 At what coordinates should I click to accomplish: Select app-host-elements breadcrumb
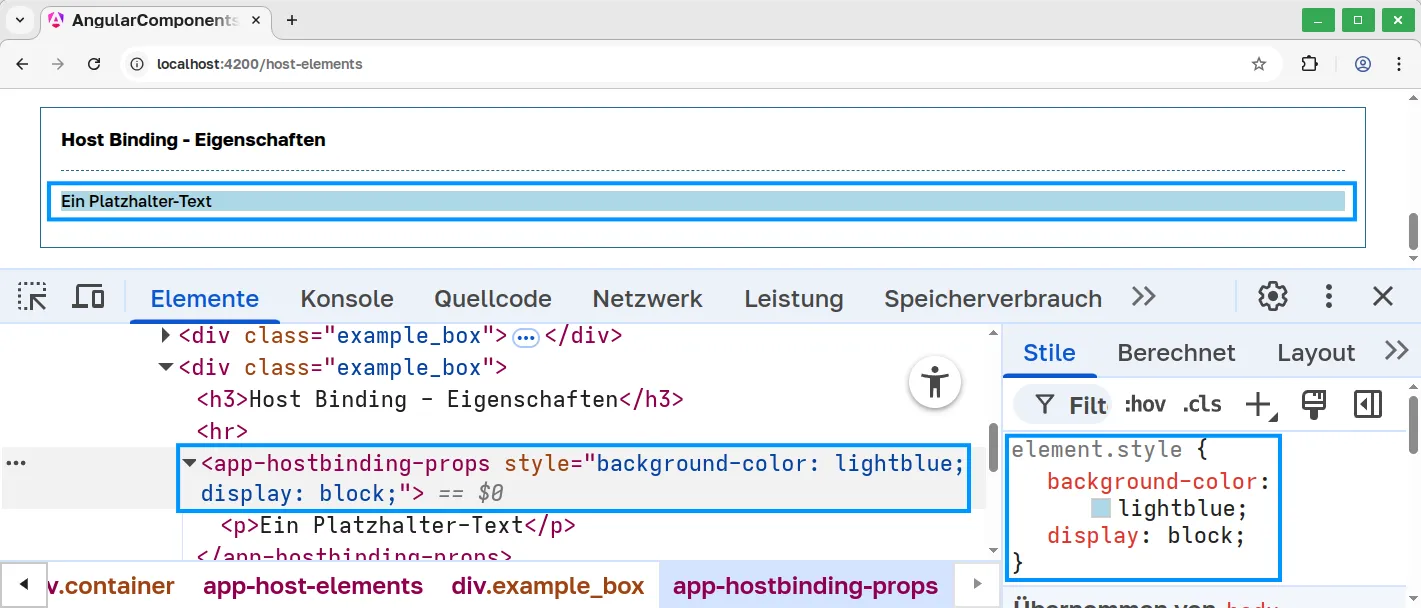(313, 586)
